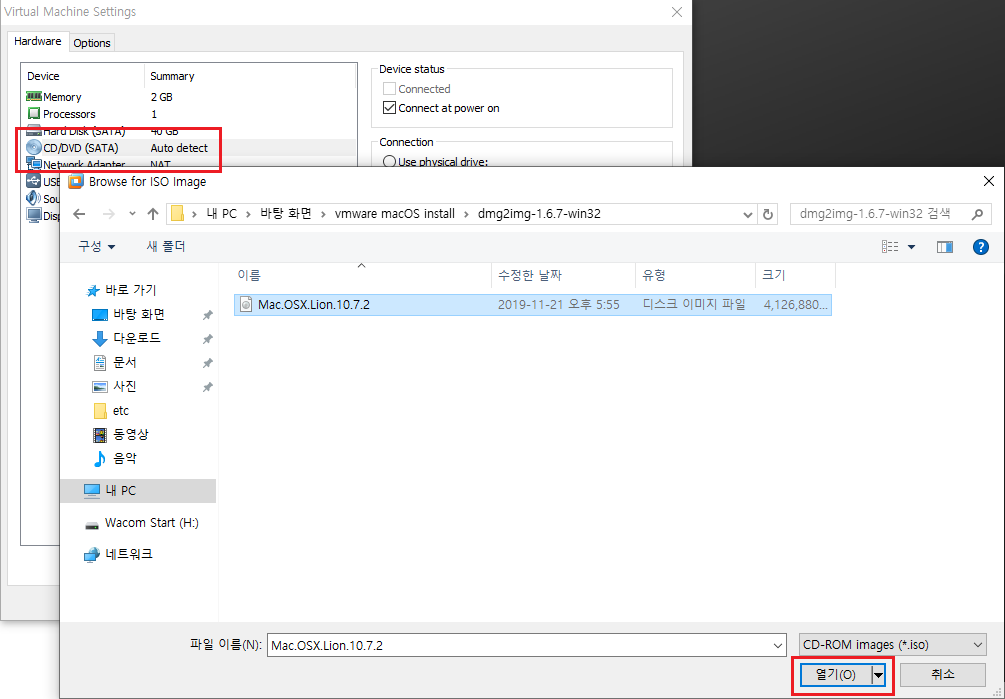The width and height of the screenshot is (1005, 699).
Task: Go back in the file browser
Action: tap(79, 214)
